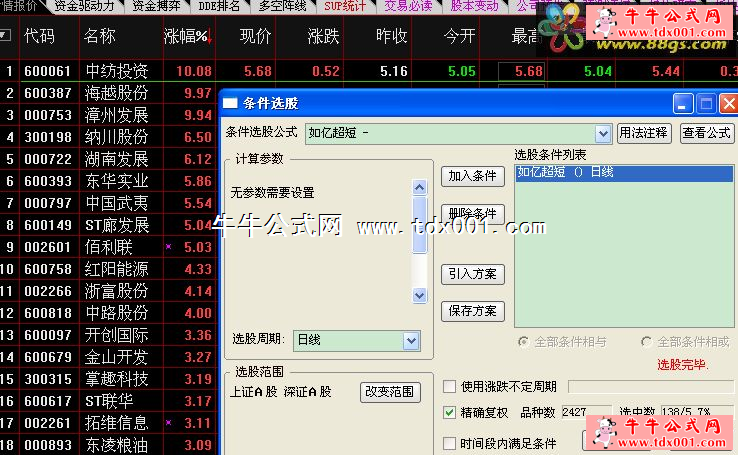
Task: Select the stock row 中国武夷
Action: [117, 203]
